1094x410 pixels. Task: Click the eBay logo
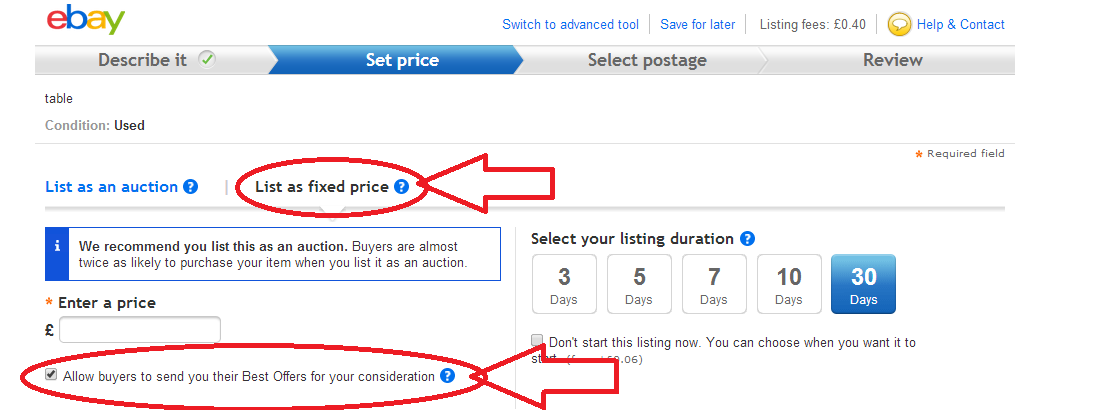[86, 20]
